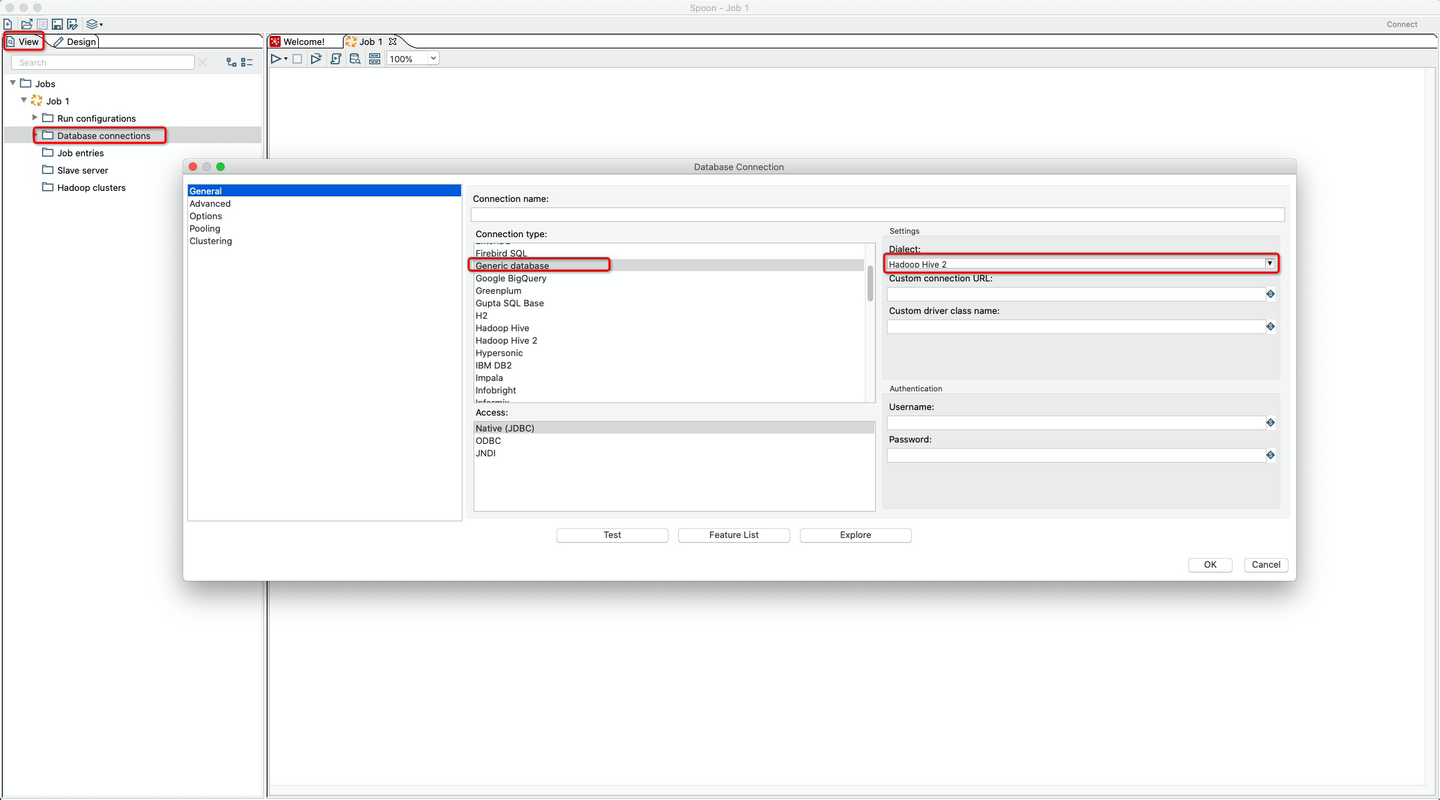Click variable icon beside Custom connection URL
1440x800 pixels.
tap(1271, 294)
